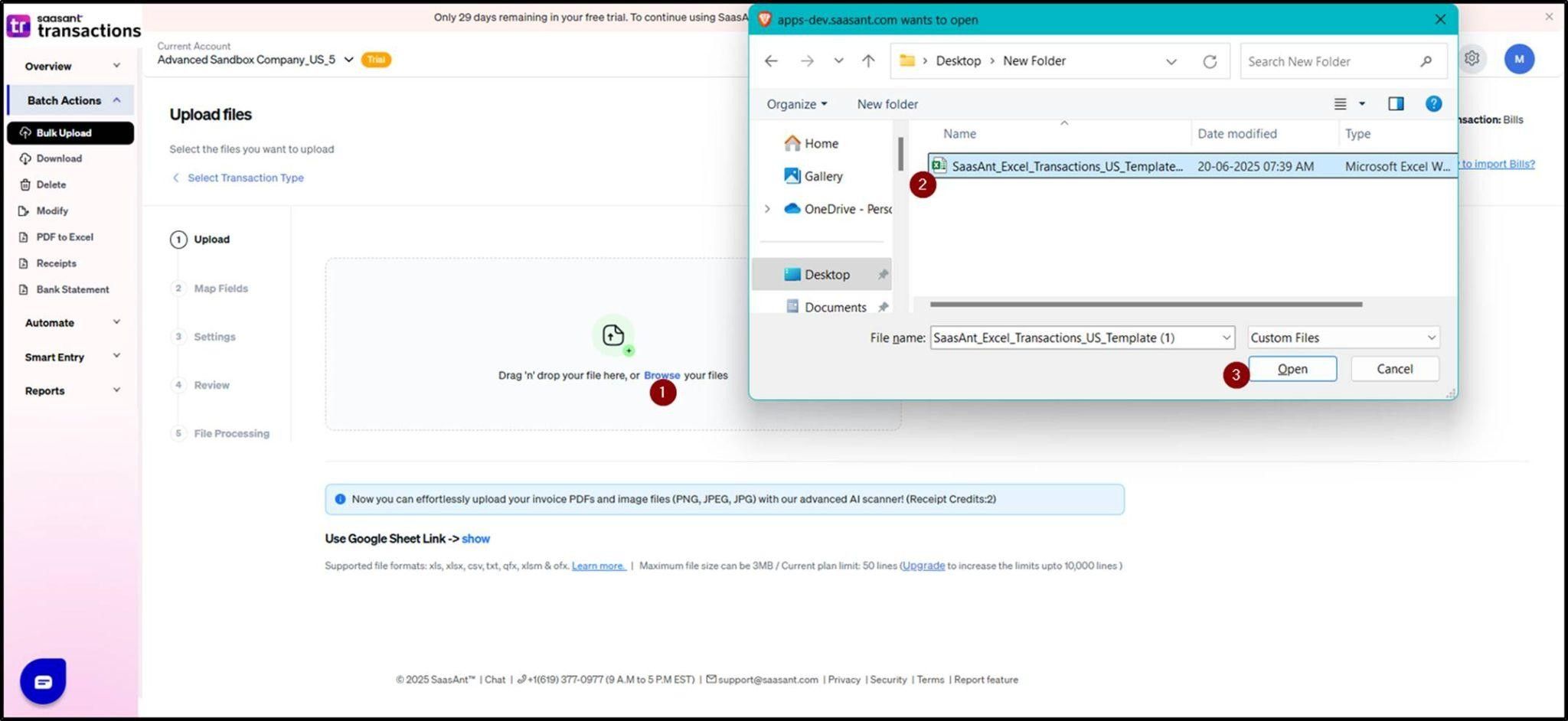
Task: Select the SaasAnt Excel template file
Action: click(x=1066, y=166)
